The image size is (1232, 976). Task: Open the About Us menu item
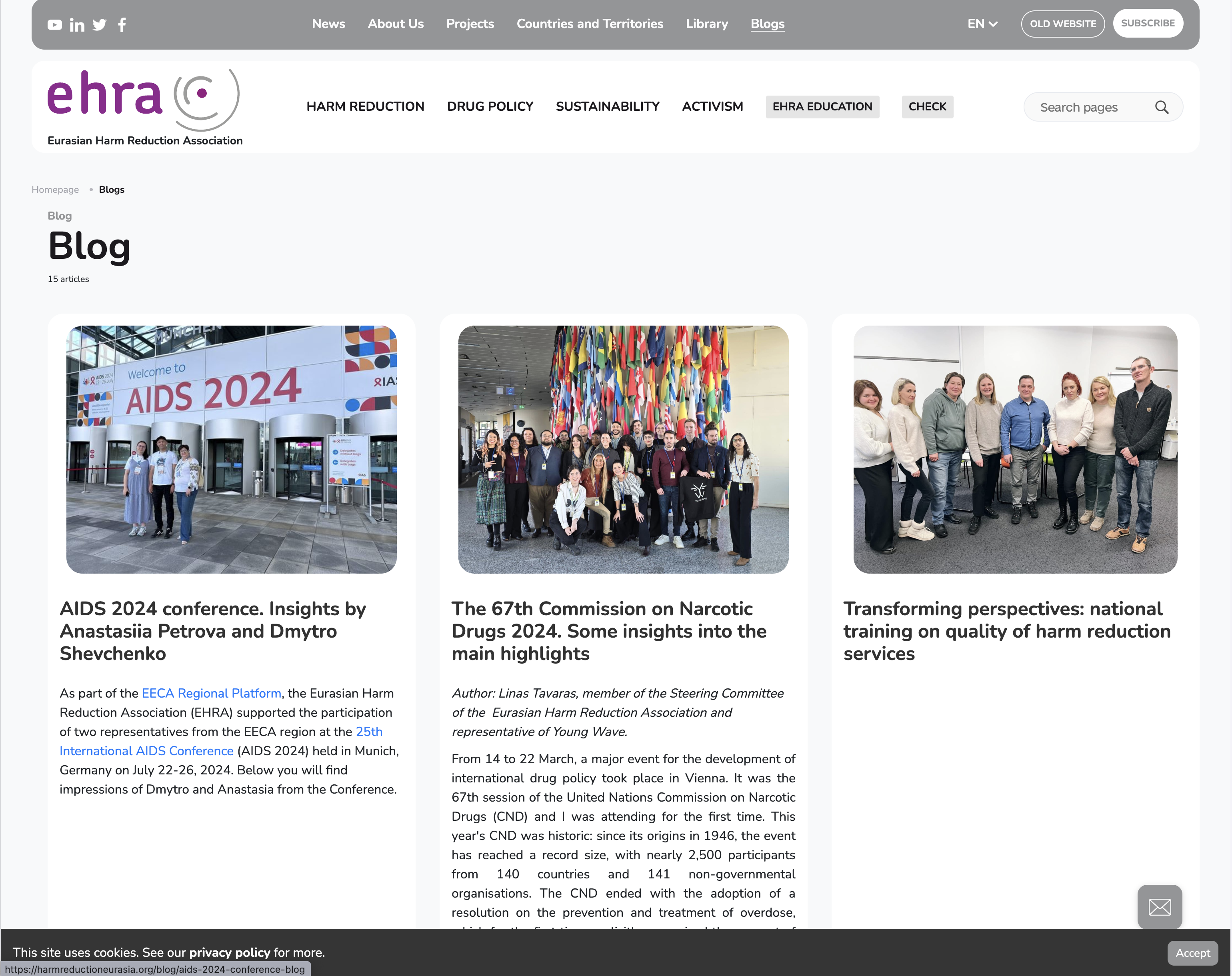pos(396,24)
